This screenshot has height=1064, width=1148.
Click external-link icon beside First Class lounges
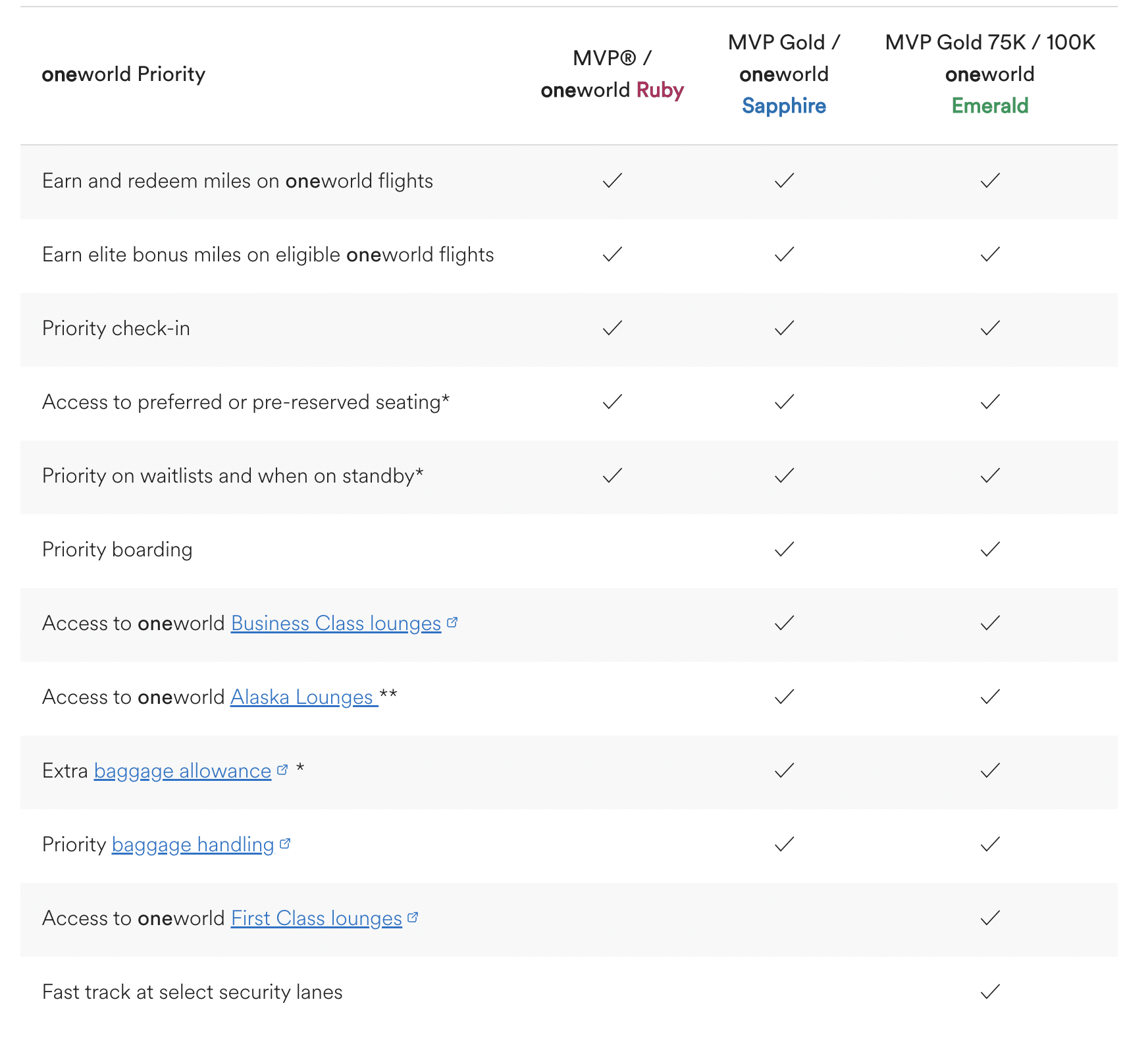point(413,917)
